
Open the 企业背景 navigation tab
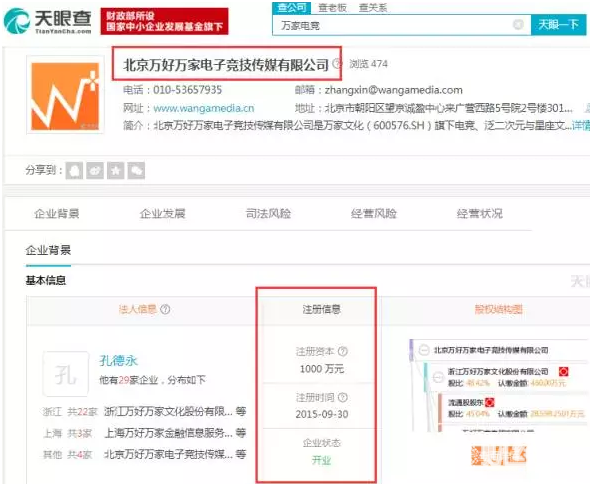pyautogui.click(x=57, y=214)
